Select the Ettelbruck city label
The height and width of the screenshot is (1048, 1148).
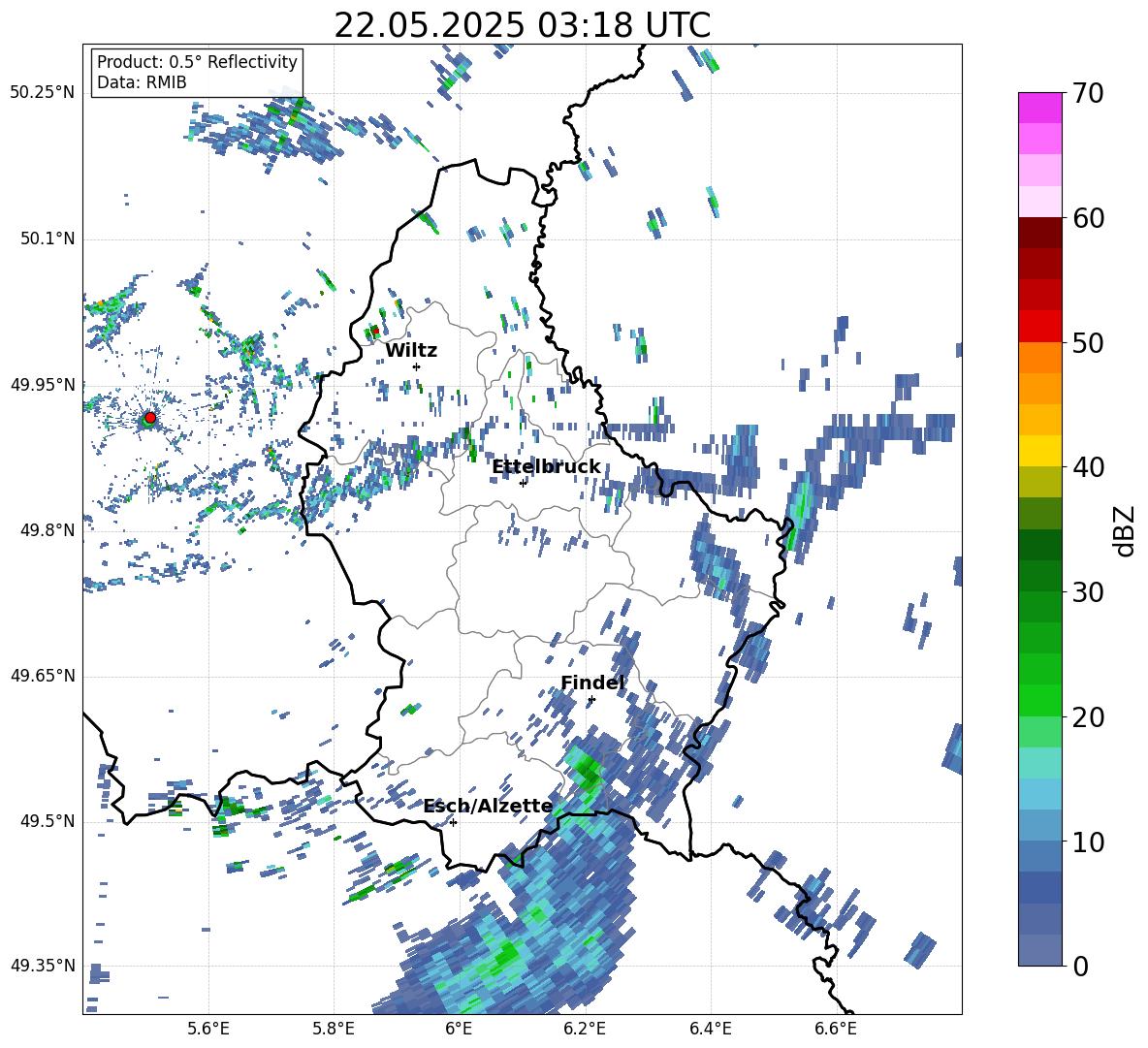(546, 467)
